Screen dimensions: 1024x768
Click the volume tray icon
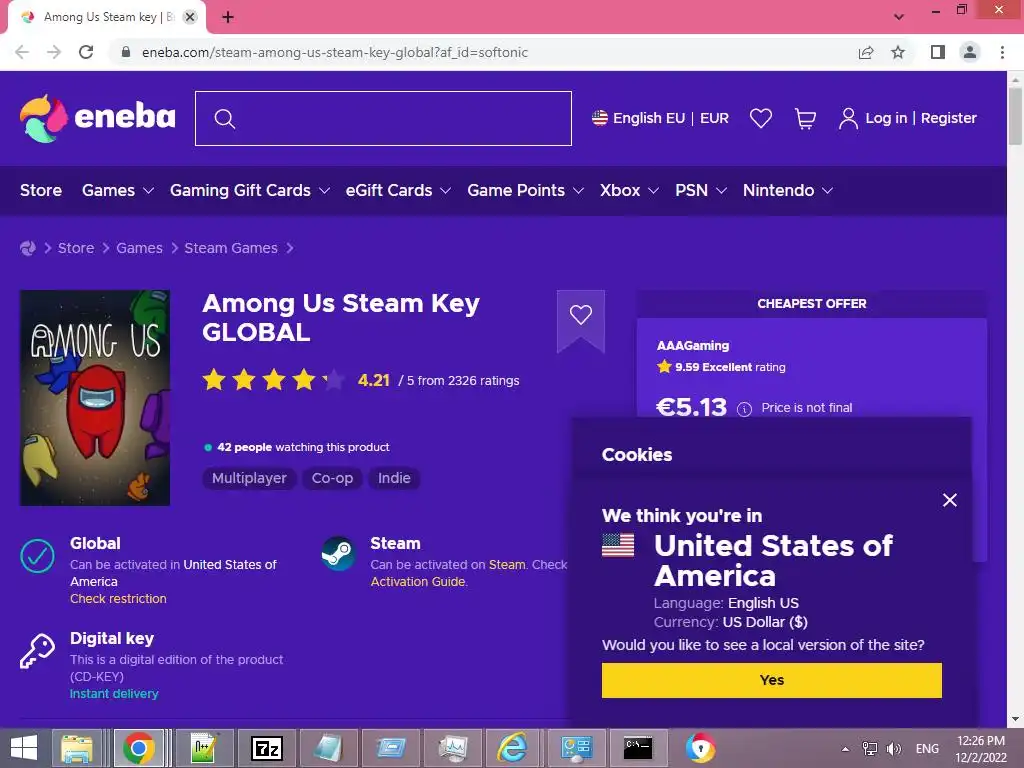pyautogui.click(x=893, y=748)
